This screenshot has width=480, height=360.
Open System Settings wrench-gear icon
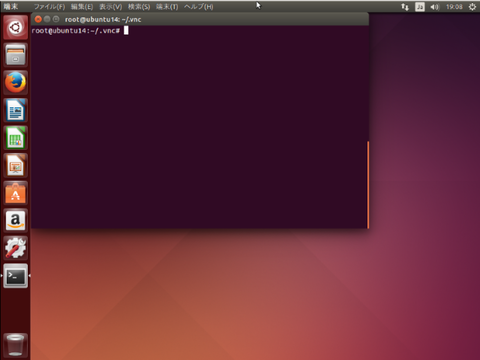tap(15, 249)
